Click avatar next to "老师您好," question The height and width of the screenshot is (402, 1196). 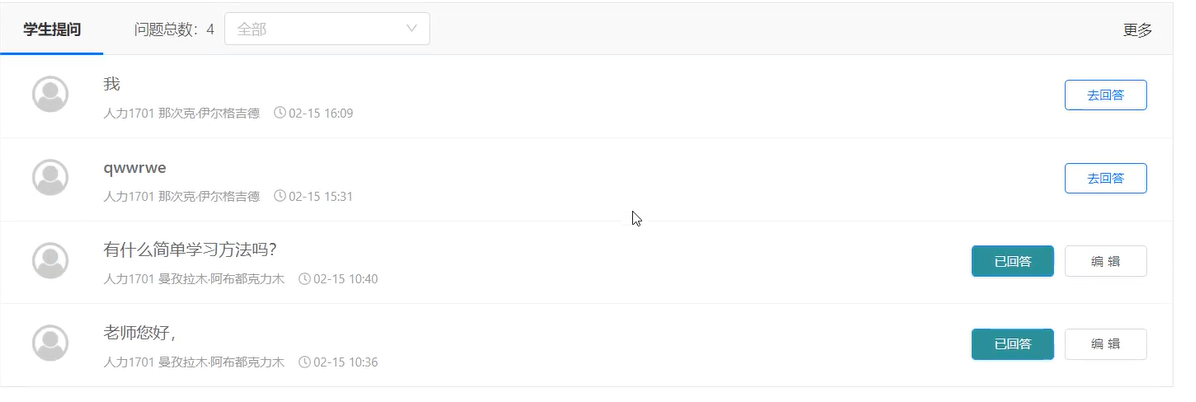pos(50,343)
